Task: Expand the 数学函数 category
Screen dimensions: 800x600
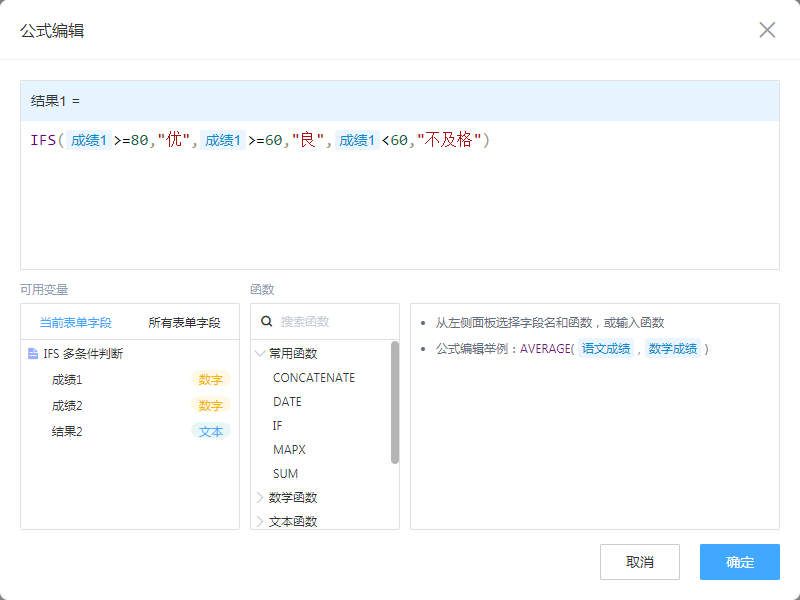Action: [x=261, y=497]
